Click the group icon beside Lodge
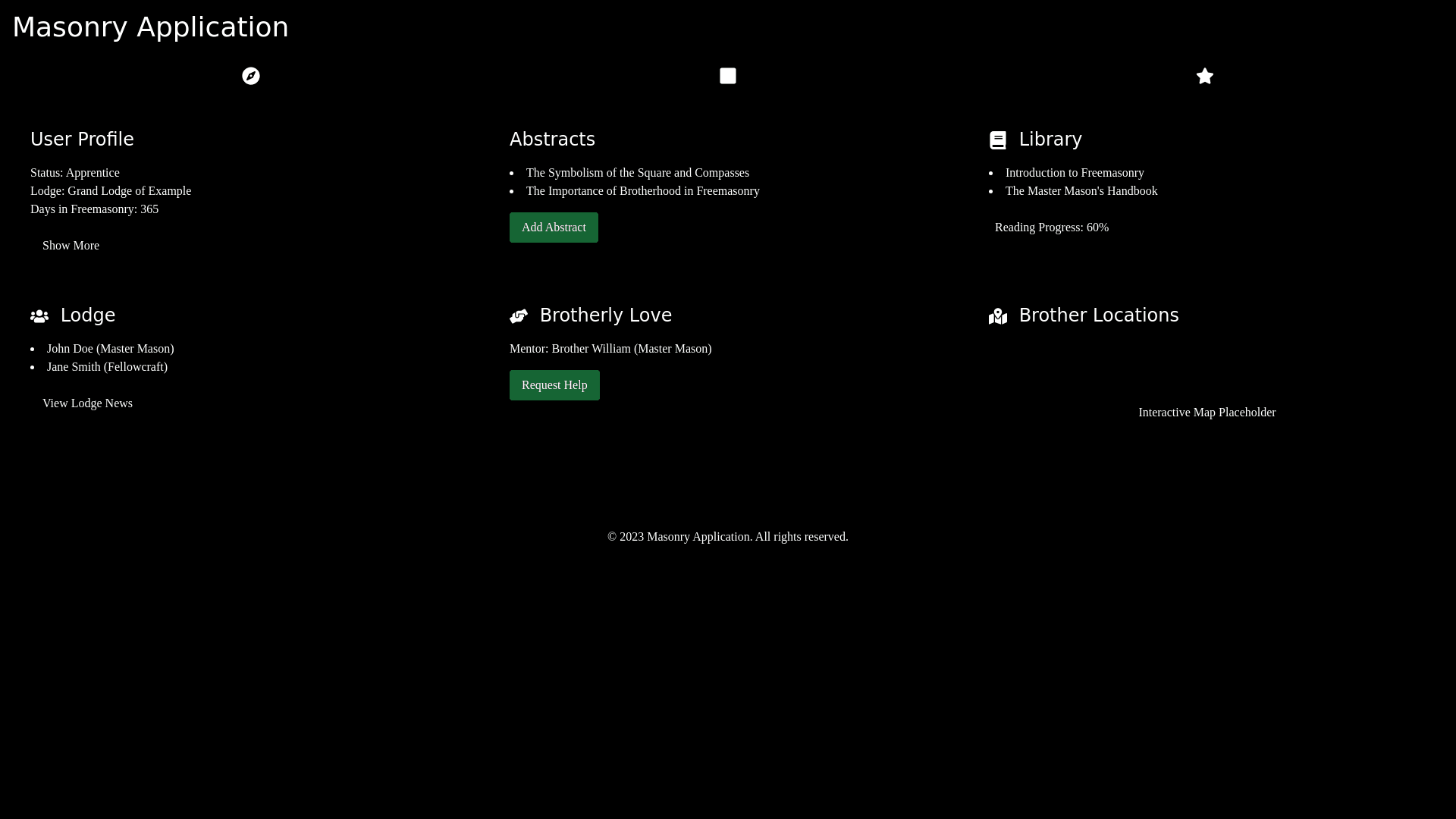This screenshot has width=1456, height=819. point(39,316)
